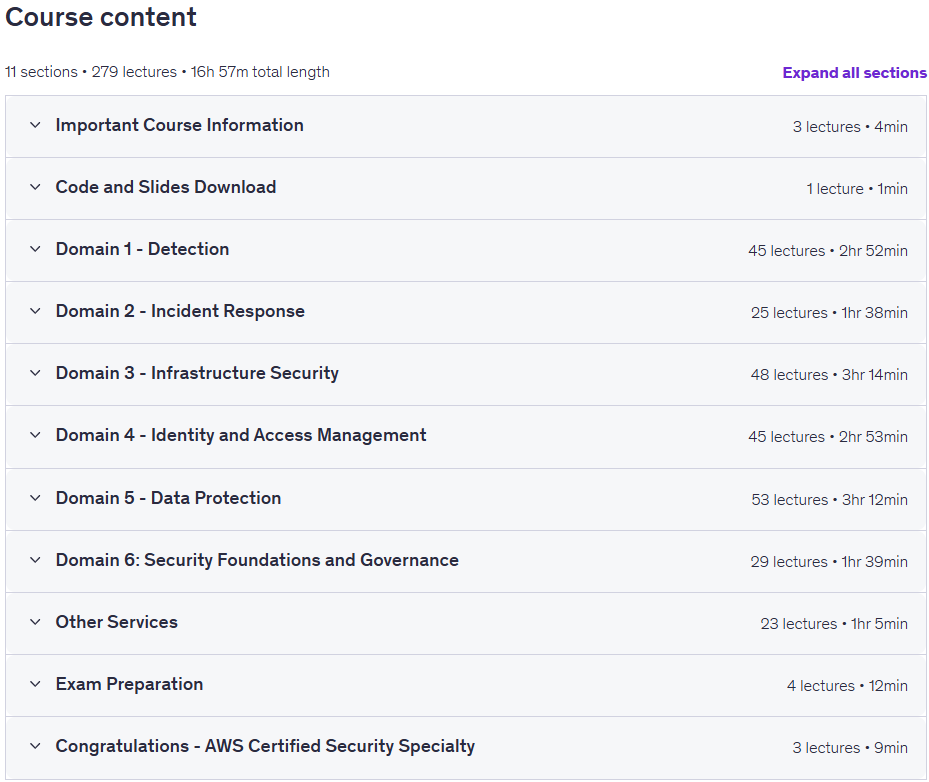Click the '29 lectures • 1hr 39min' text

[x=829, y=562]
